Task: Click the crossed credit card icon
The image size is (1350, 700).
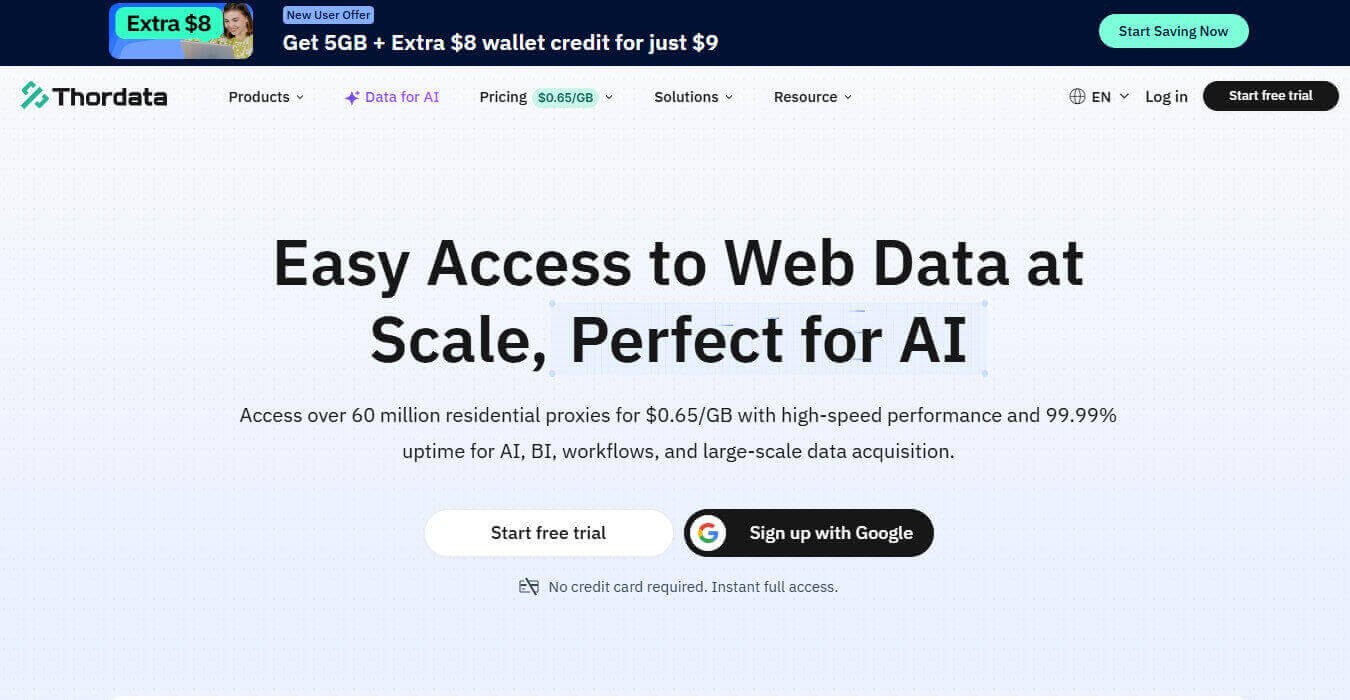Action: (529, 587)
